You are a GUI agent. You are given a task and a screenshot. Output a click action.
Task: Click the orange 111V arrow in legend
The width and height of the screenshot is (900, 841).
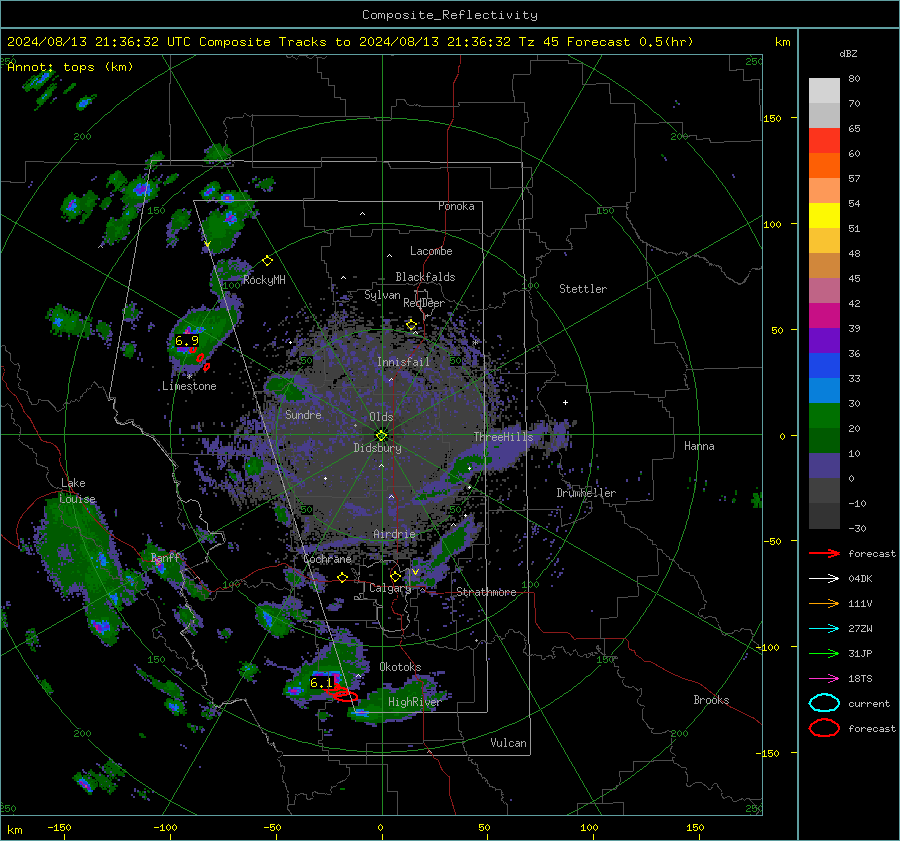(824, 603)
